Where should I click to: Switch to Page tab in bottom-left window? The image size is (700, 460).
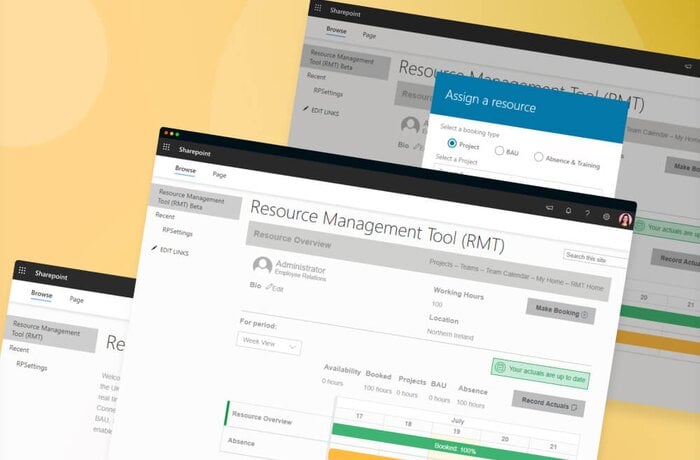tap(76, 299)
